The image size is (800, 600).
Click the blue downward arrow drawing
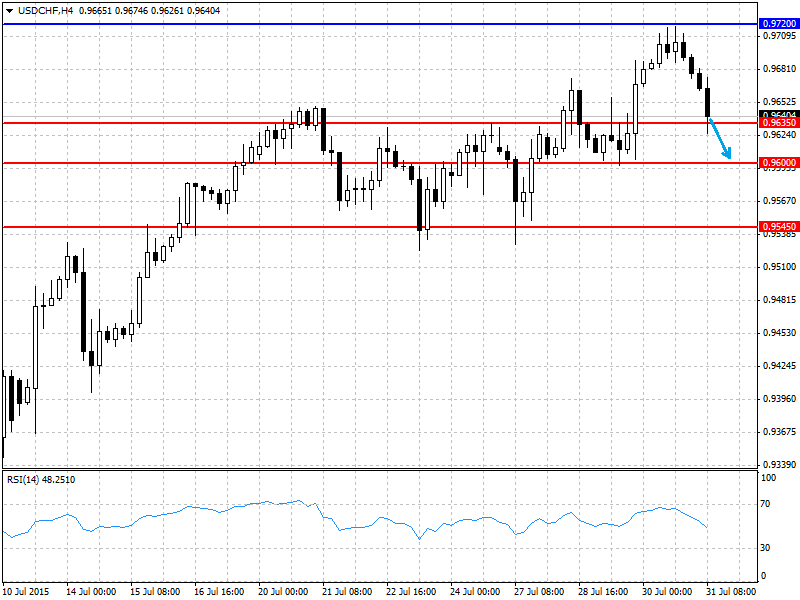720,138
